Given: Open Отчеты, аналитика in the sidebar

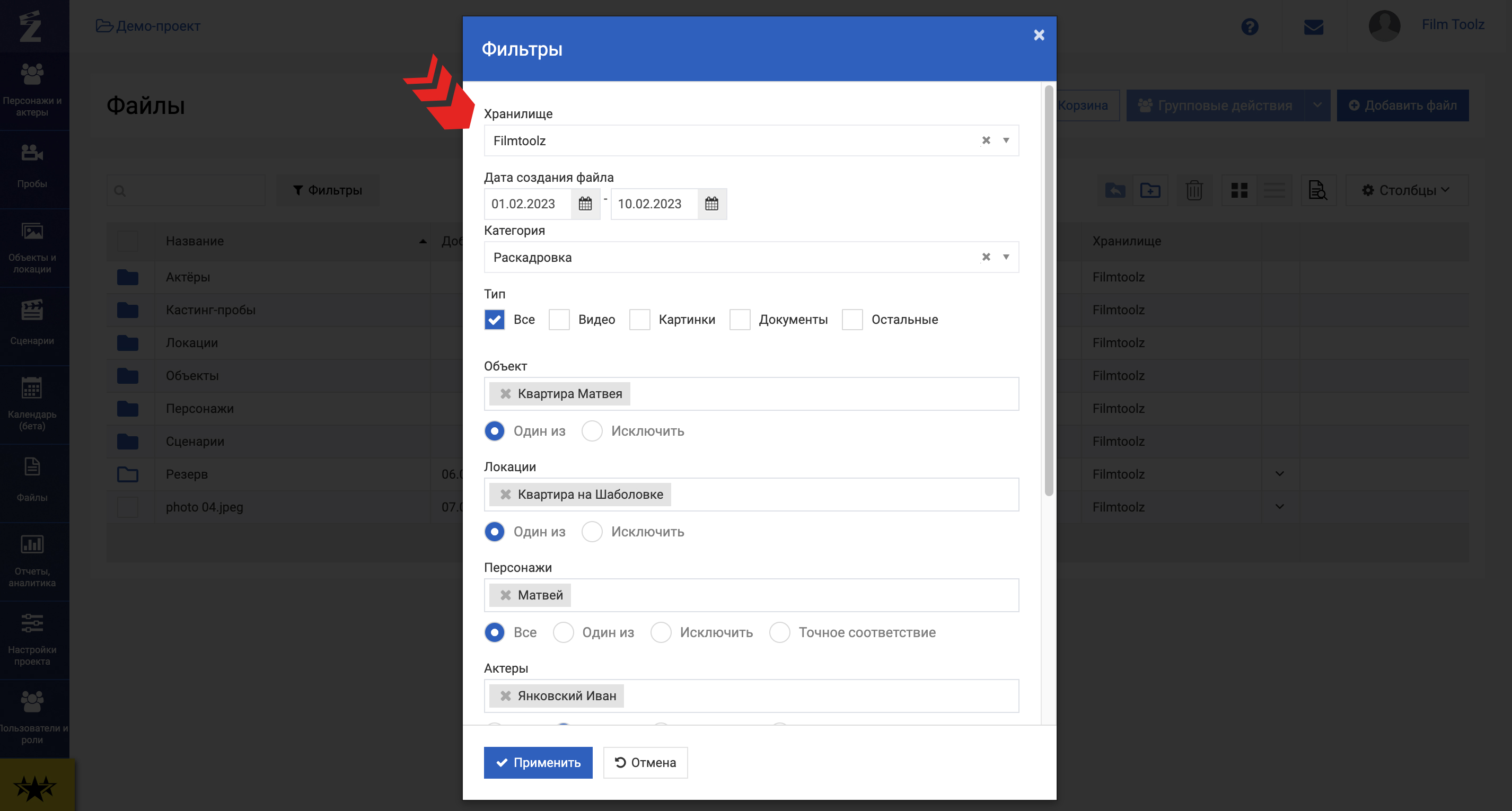Looking at the screenshot, I should point(32,561).
